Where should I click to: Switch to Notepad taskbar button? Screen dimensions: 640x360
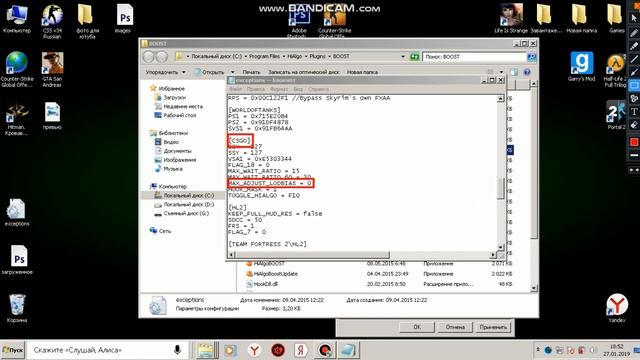click(348, 350)
